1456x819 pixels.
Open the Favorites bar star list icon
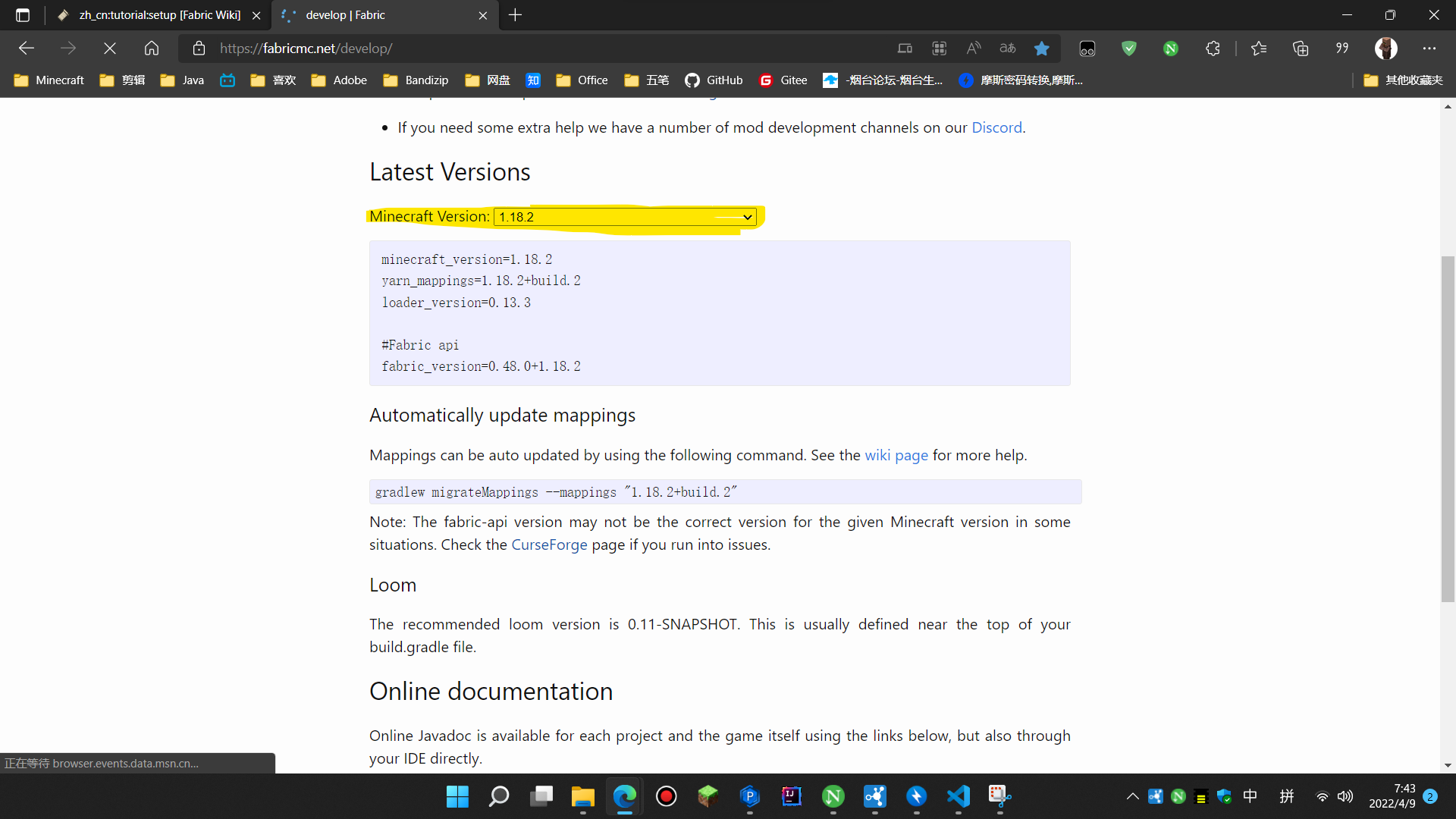[1259, 48]
